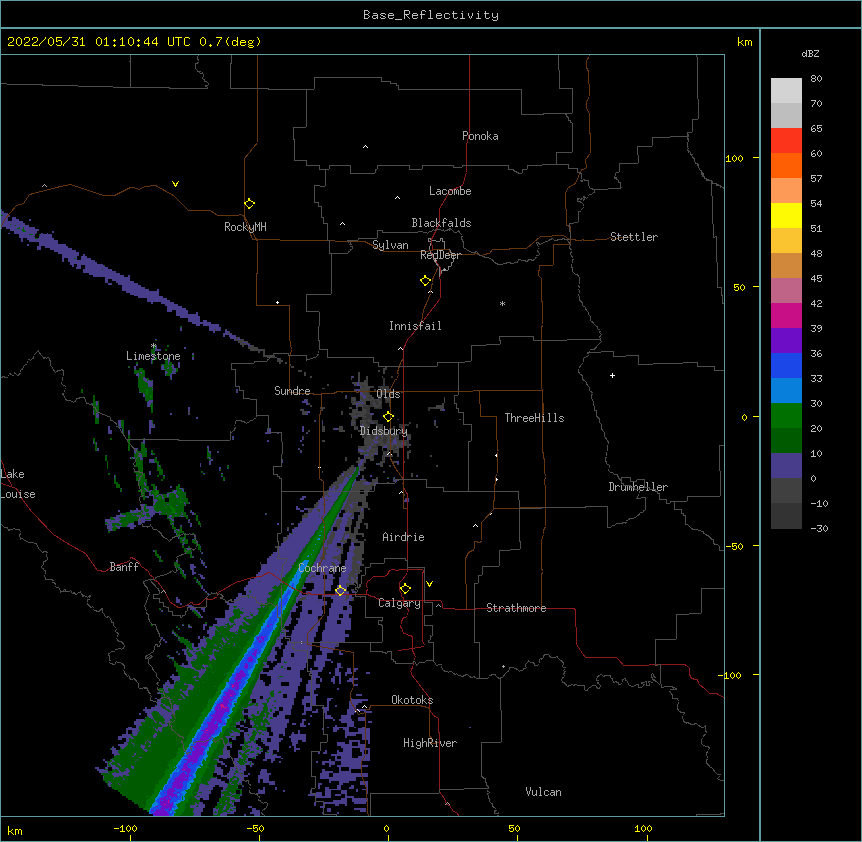Click the Lake Louise label
Image resolution: width=862 pixels, height=842 pixels.
pyautogui.click(x=18, y=484)
